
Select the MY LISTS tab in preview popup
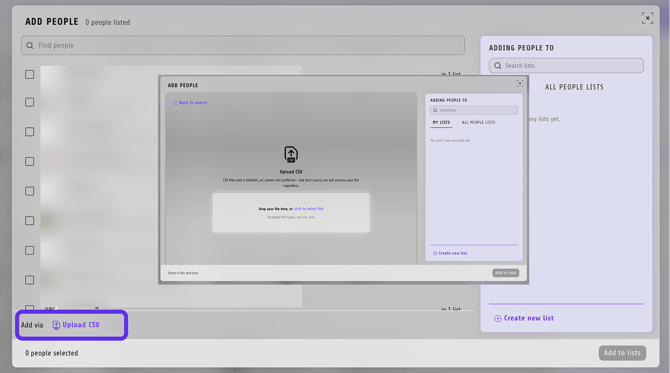(441, 123)
